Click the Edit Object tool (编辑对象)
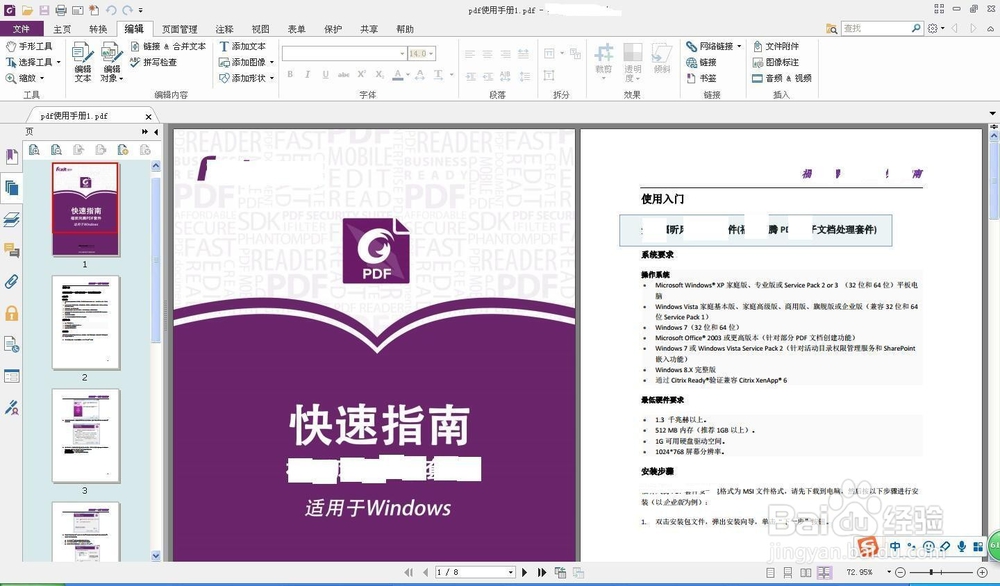 111,62
